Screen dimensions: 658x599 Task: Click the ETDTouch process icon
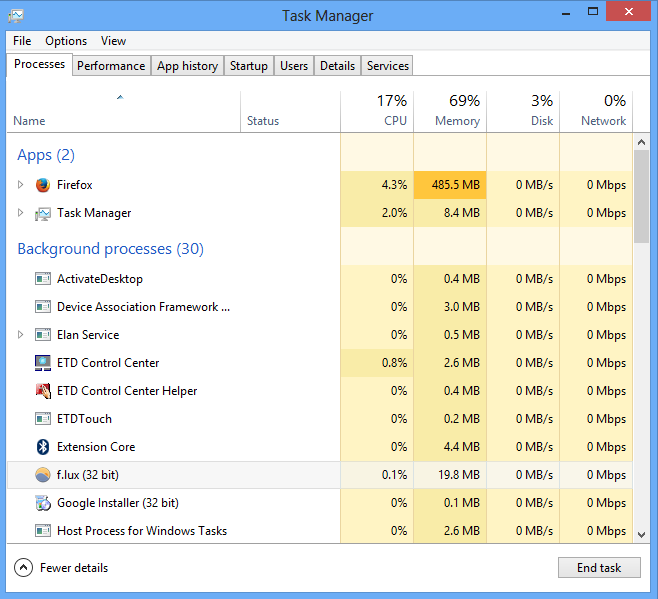click(x=43, y=419)
